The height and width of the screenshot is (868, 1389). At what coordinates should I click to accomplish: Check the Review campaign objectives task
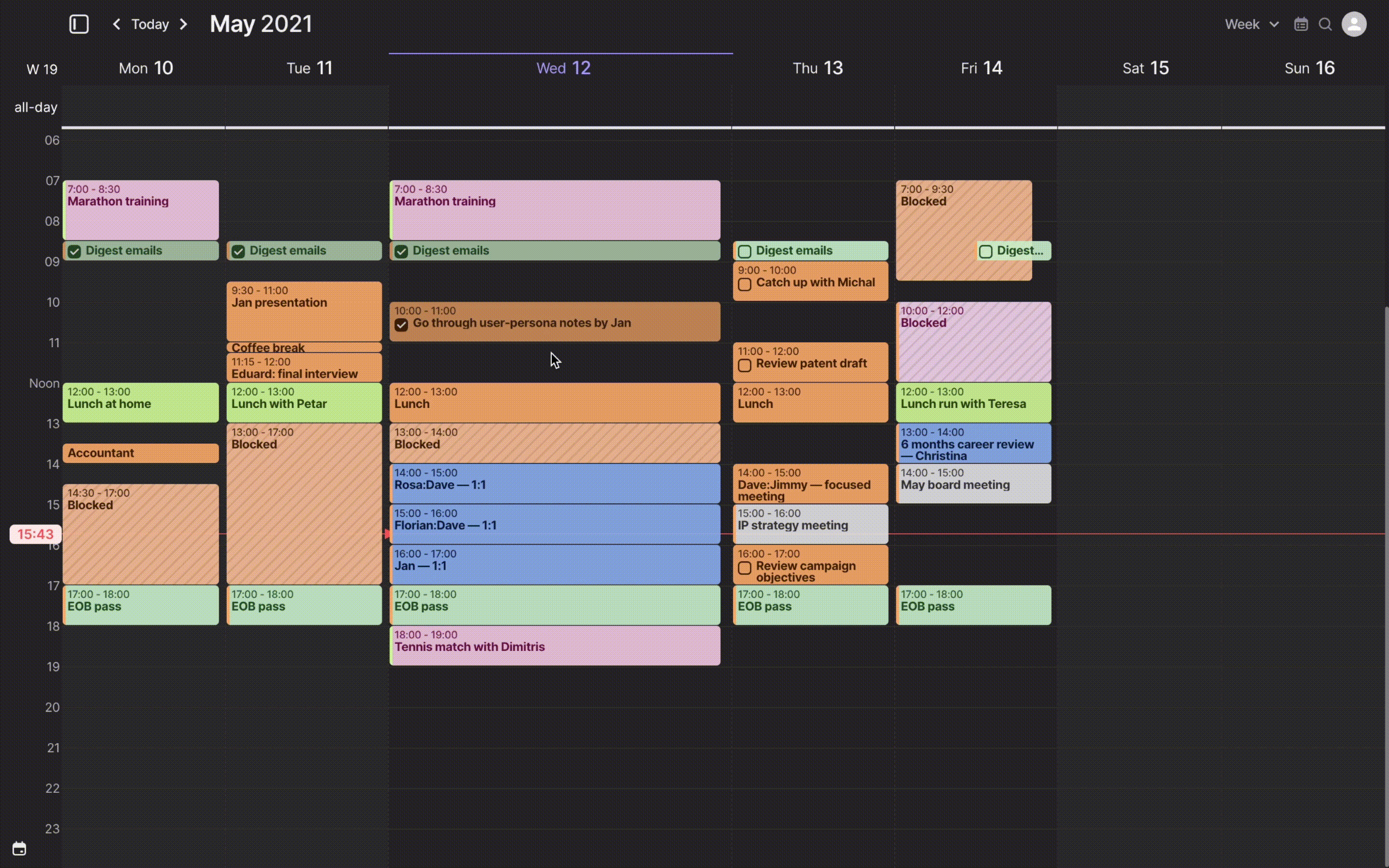(744, 568)
